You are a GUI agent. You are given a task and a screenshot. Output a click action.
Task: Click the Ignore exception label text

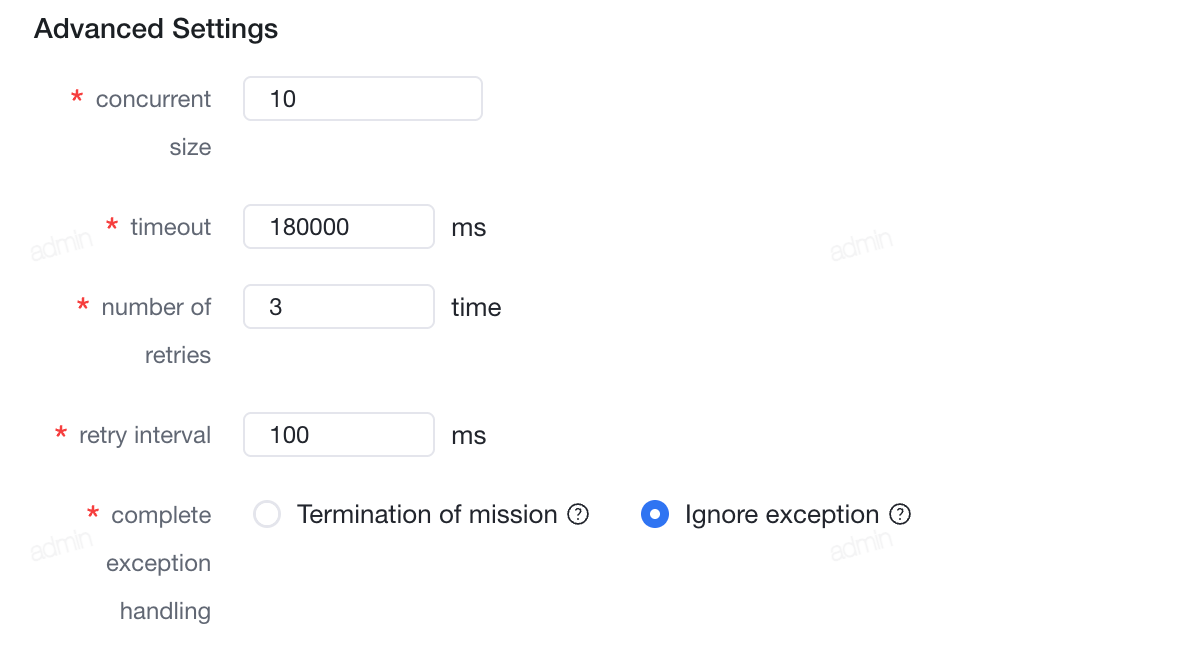tap(782, 515)
